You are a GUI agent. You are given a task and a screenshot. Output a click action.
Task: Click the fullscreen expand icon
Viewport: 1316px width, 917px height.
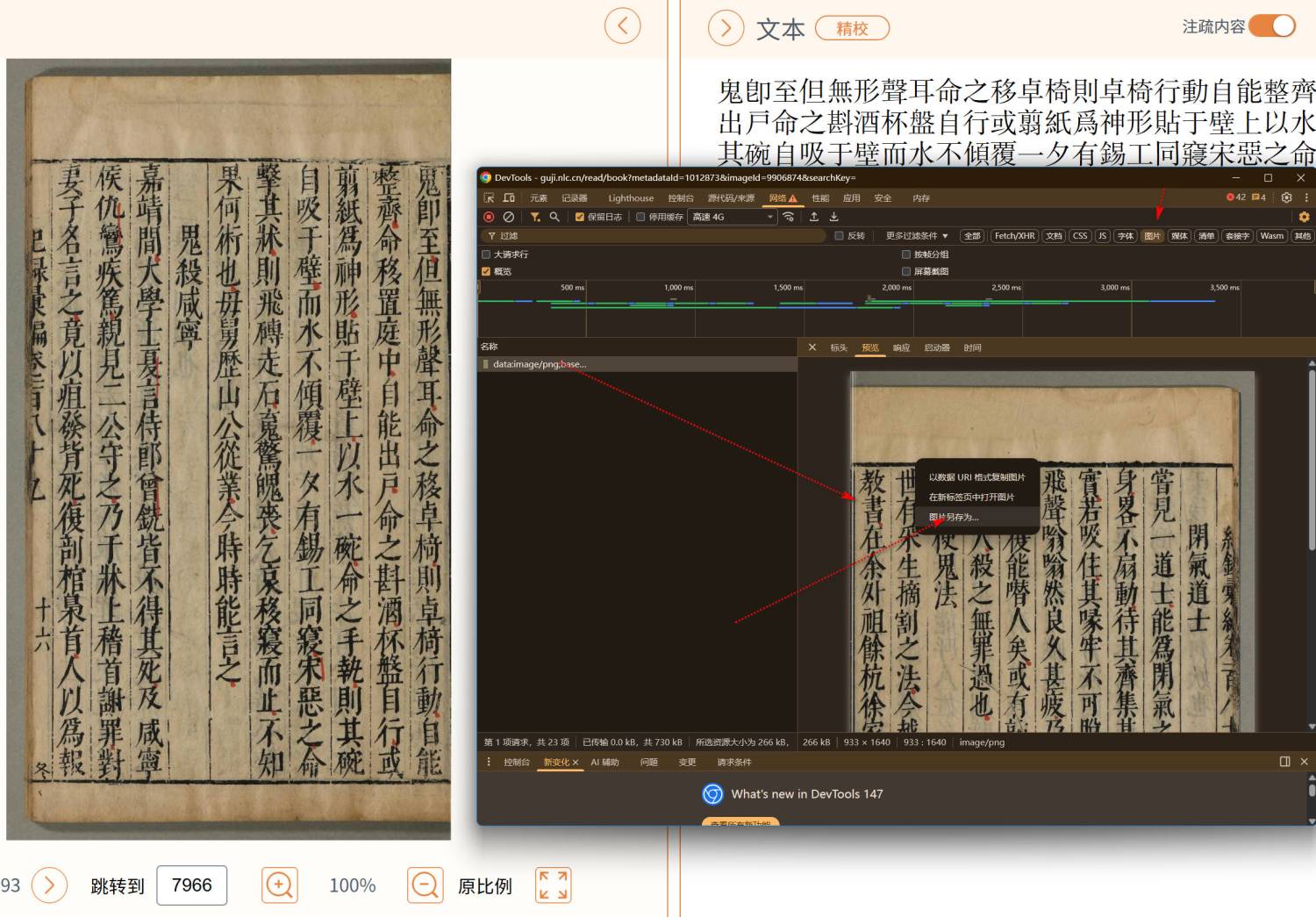pyautogui.click(x=553, y=885)
